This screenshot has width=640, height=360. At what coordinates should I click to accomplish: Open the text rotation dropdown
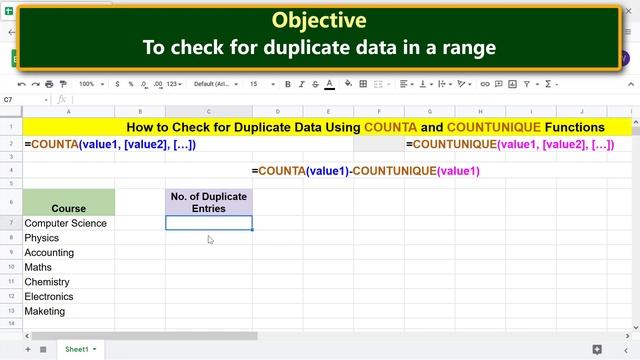point(464,84)
